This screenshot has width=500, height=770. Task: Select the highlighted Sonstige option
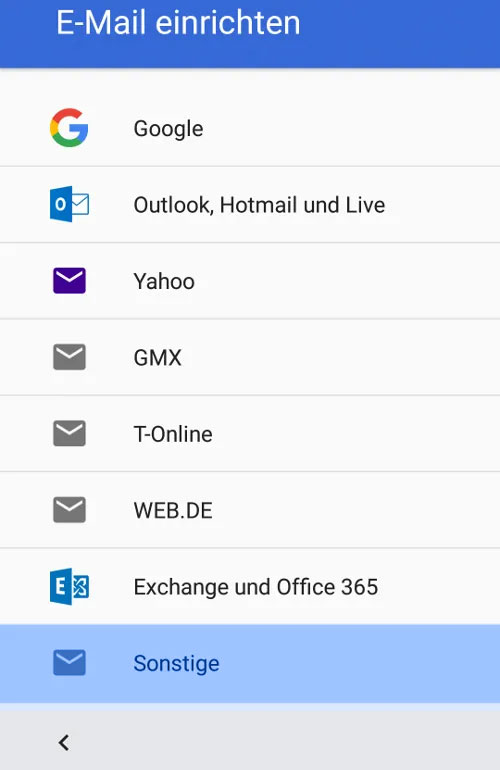click(x=250, y=663)
